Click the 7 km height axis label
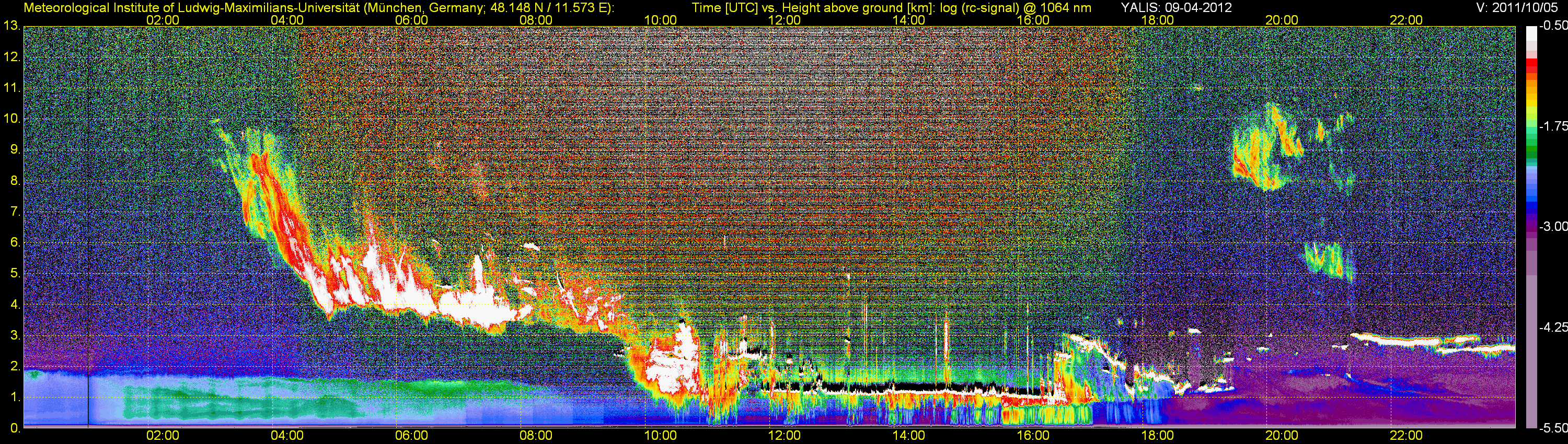The width and height of the screenshot is (1568, 444). click(x=15, y=212)
